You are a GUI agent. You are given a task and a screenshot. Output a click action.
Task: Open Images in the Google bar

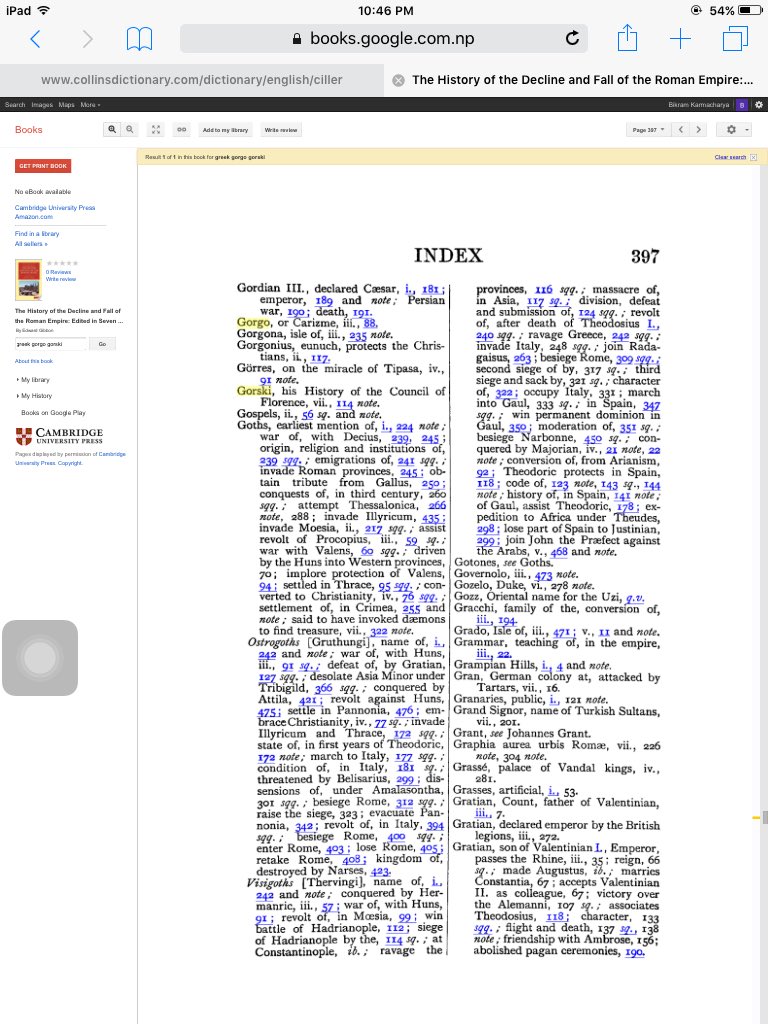click(42, 104)
